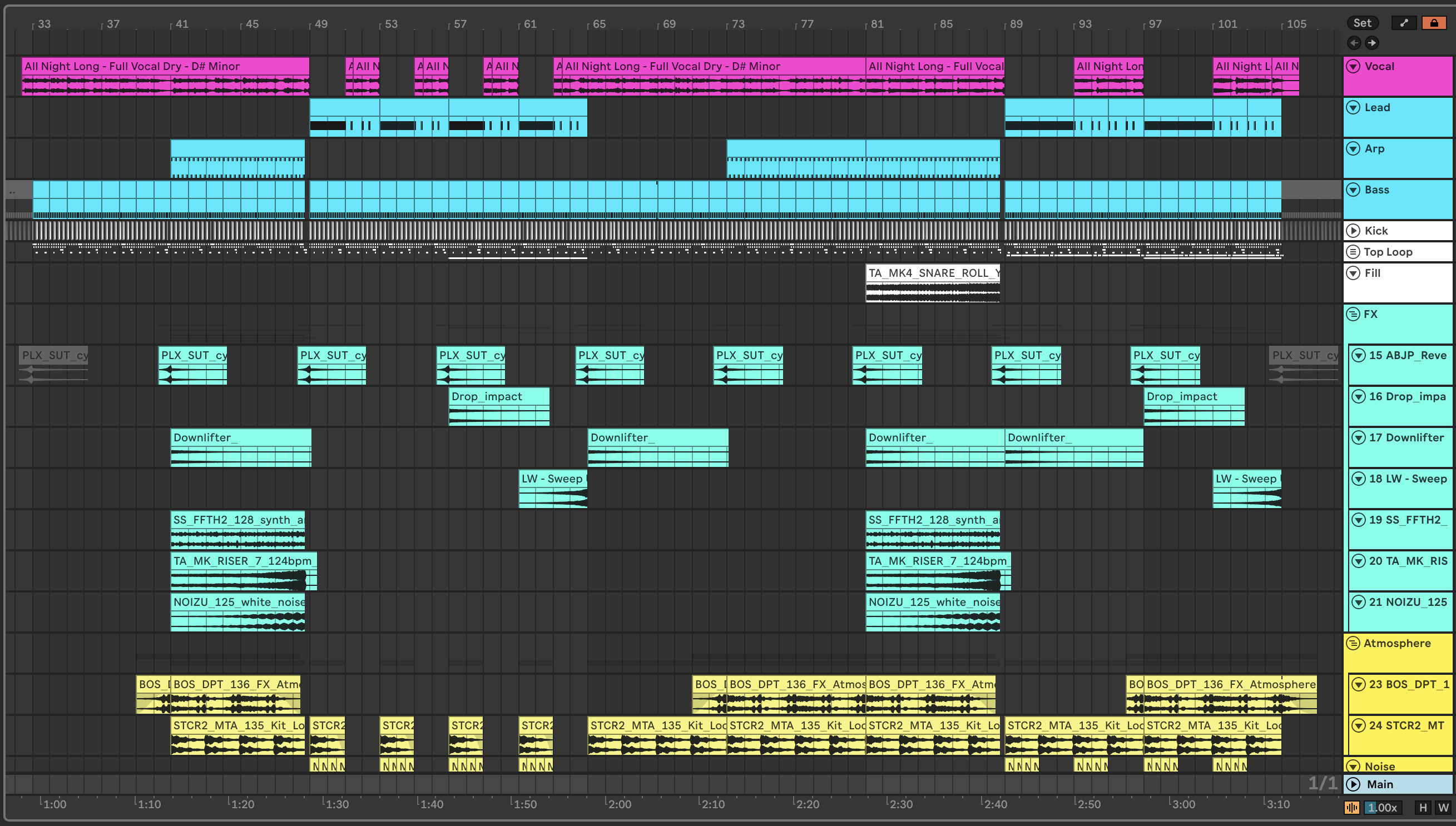
Task: Select the Top Loop track header name
Action: (x=1388, y=252)
